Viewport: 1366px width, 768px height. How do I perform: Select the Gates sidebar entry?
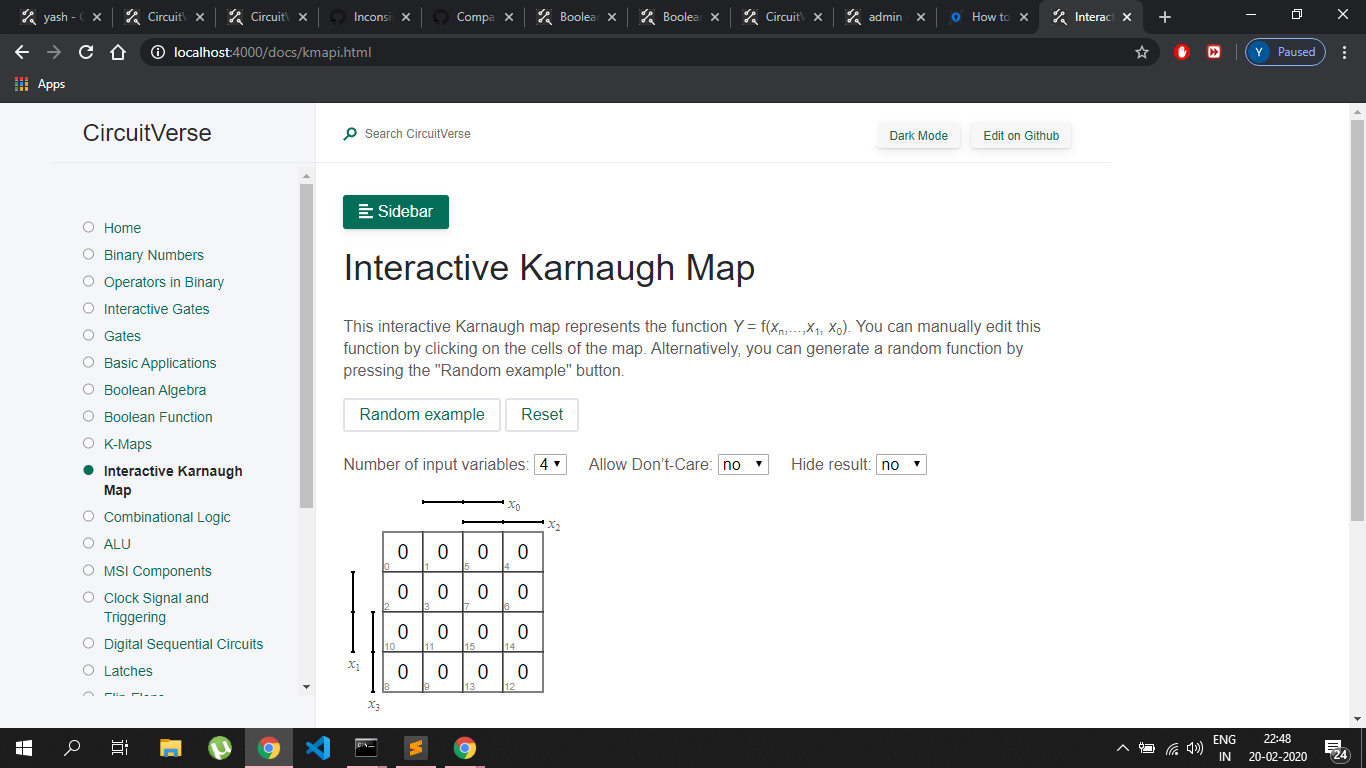coord(122,336)
